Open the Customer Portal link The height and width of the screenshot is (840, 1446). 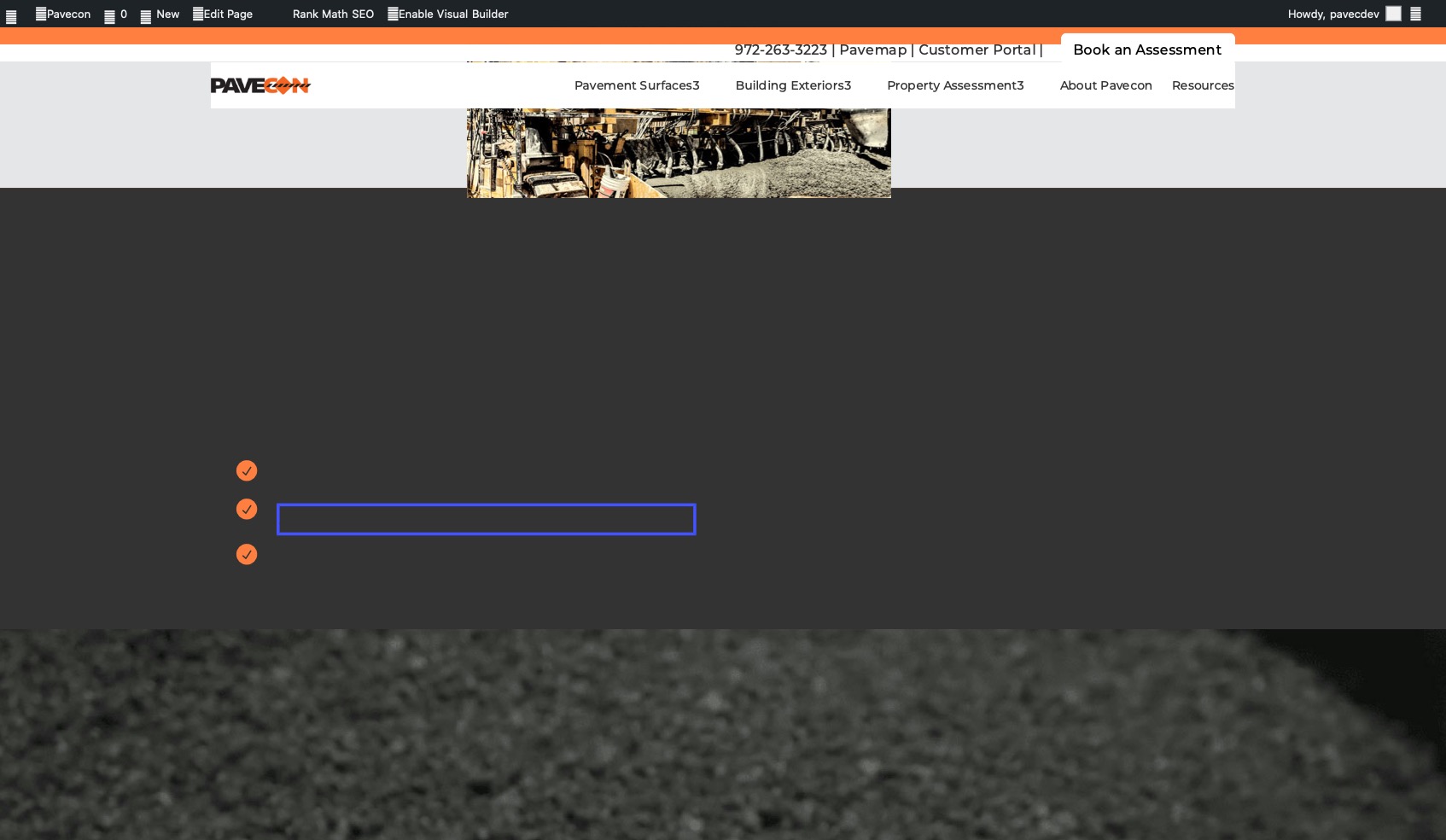977,50
